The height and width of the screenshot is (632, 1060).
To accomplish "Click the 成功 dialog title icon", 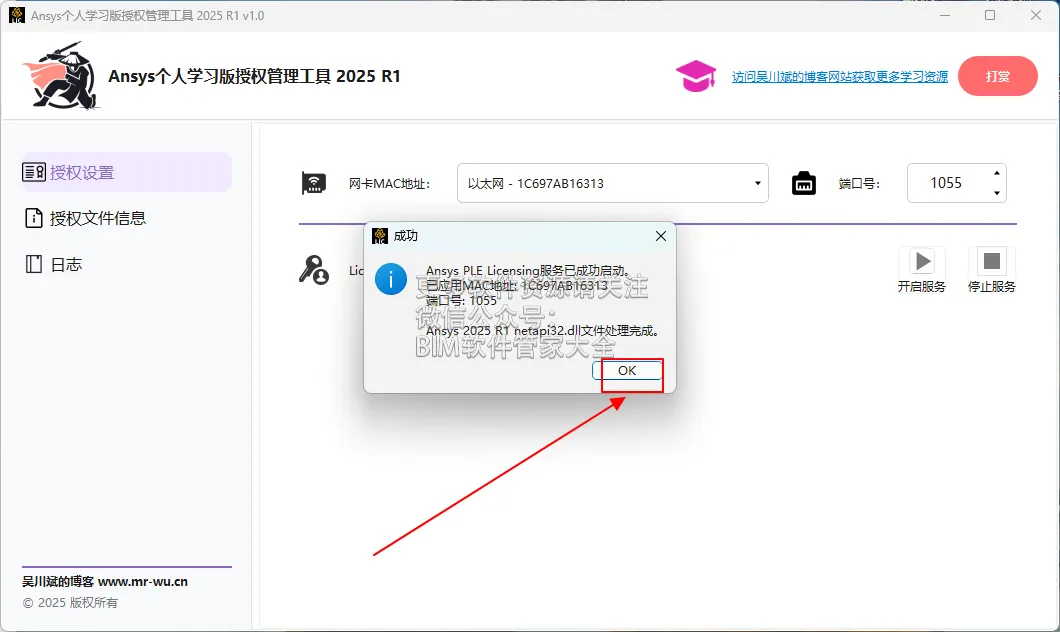I will tap(380, 236).
